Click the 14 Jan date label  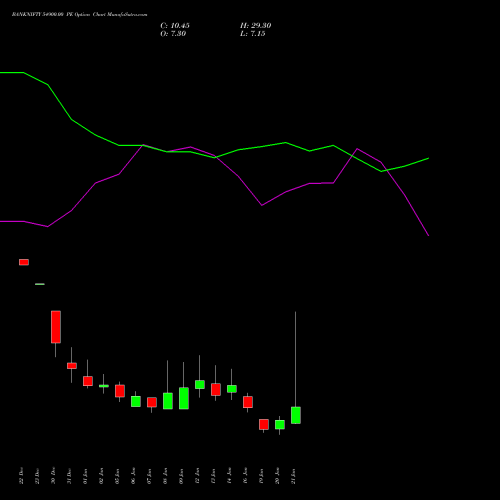tap(230, 476)
